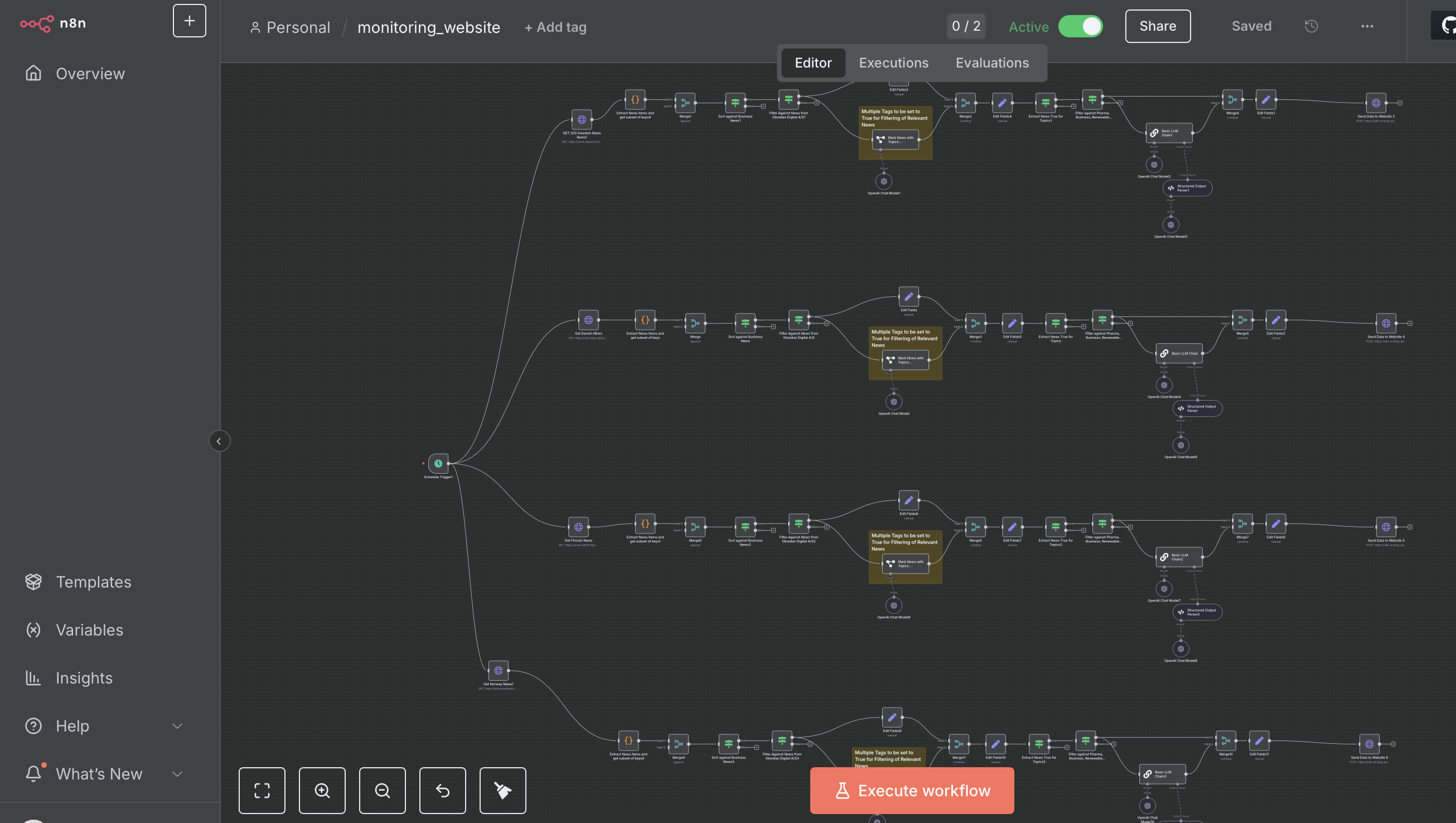Viewport: 1456px width, 823px height.
Task: Zoom in on the canvas
Action: pyautogui.click(x=322, y=790)
